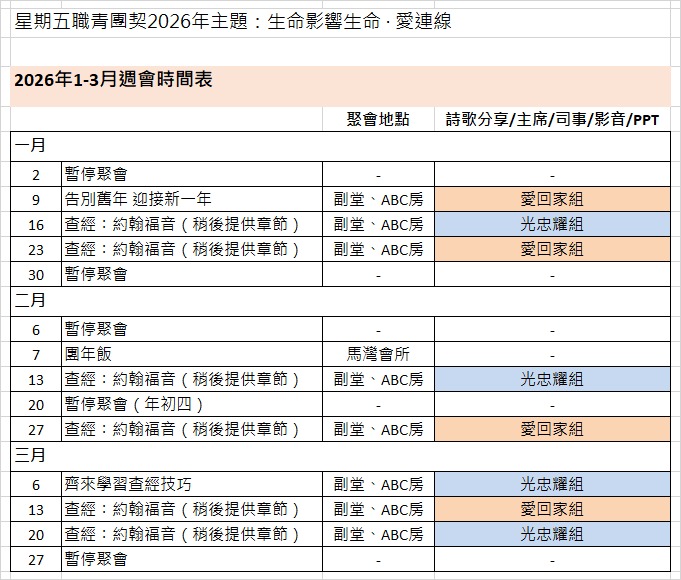Select the 聚會地點 column header
681x580 pixels.
point(377,120)
